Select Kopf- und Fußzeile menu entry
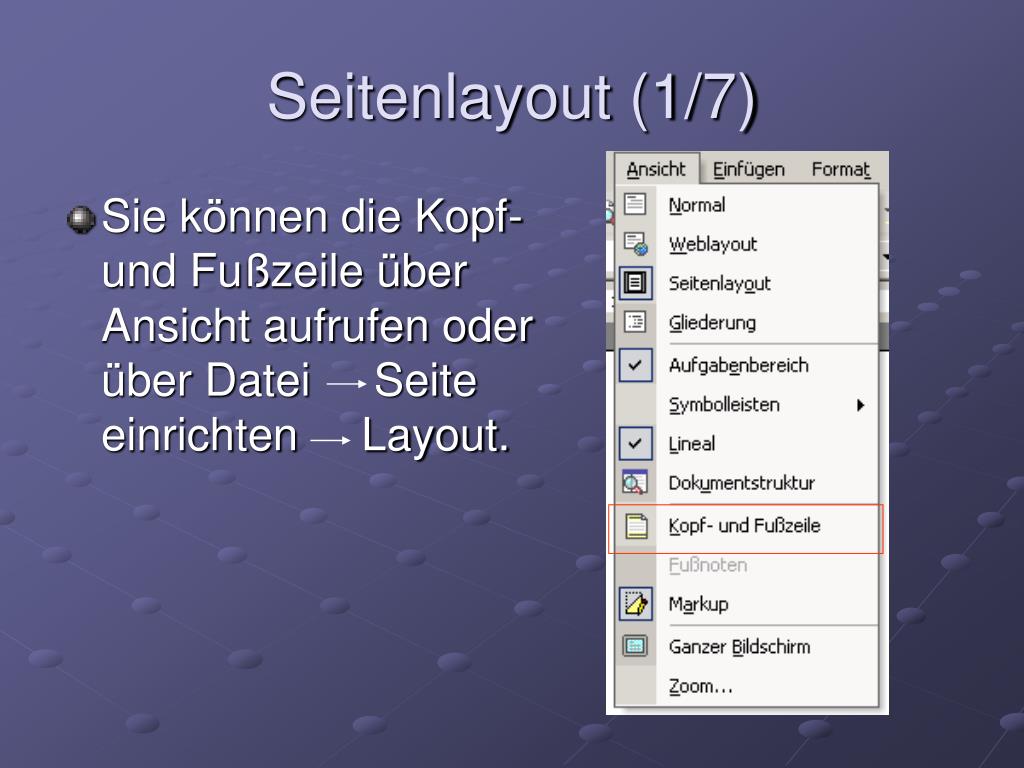The image size is (1024, 768). 746,526
